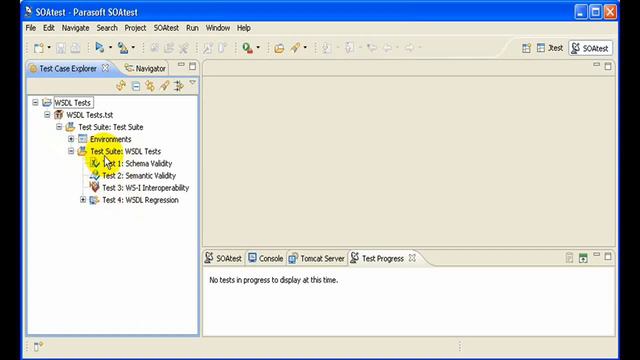Screen dimensions: 640x360
Task: Open the Project menu
Action: coord(135,28)
